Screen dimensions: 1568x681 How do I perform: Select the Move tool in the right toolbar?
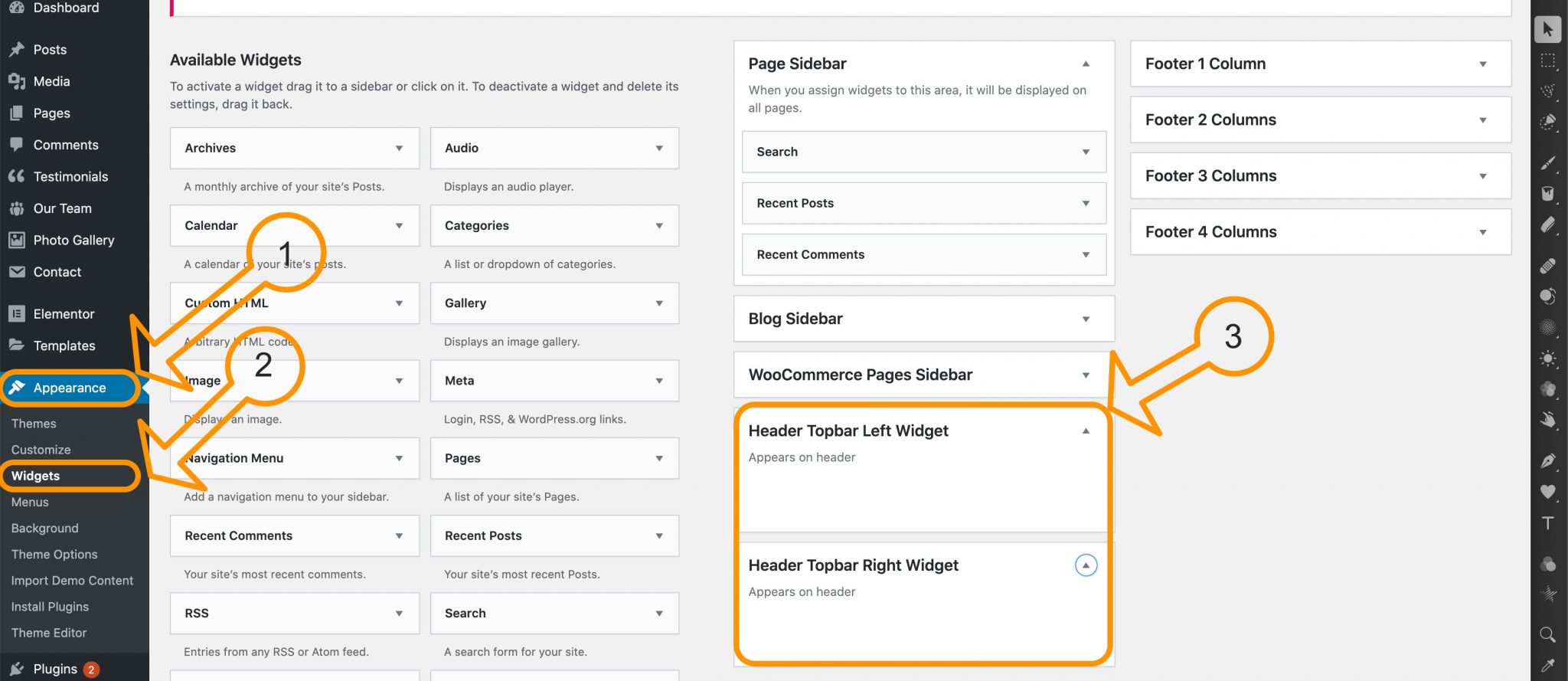click(1547, 29)
